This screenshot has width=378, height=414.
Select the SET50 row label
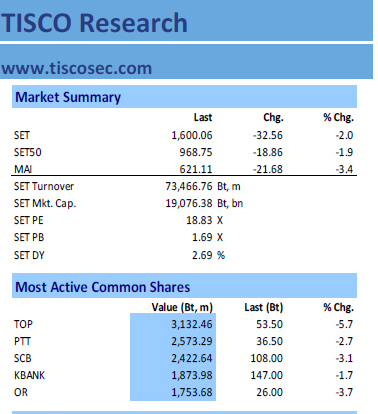click(x=28, y=152)
